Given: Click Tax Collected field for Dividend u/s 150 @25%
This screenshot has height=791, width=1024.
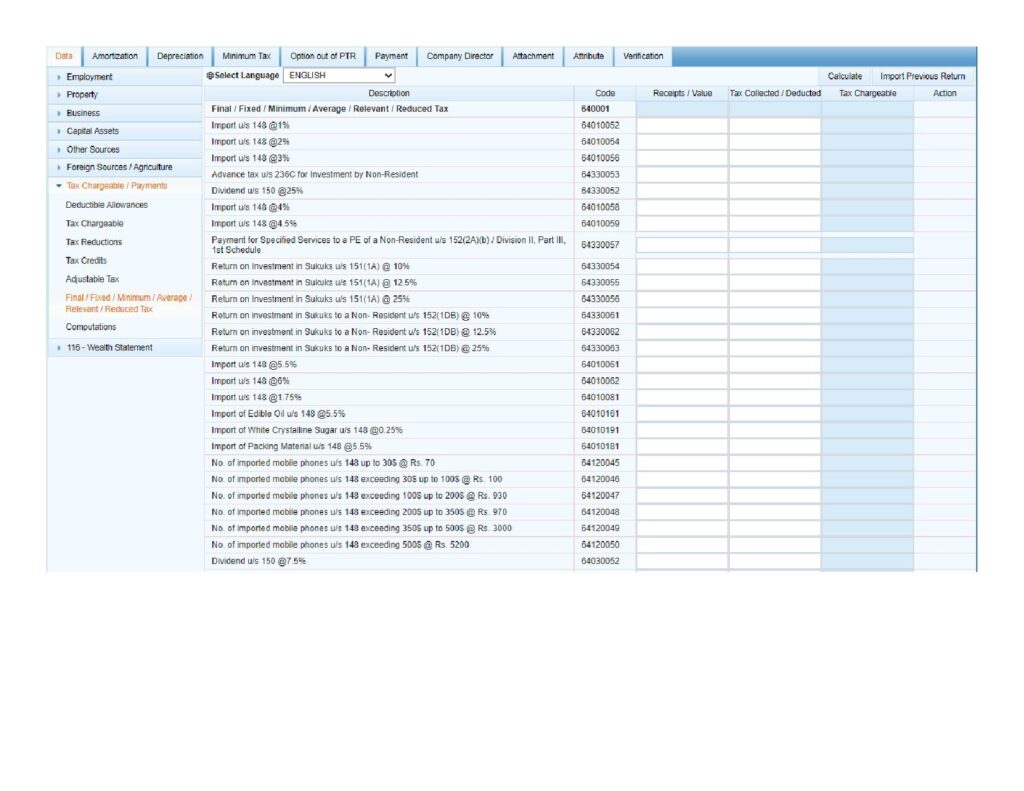Looking at the screenshot, I should point(774,191).
